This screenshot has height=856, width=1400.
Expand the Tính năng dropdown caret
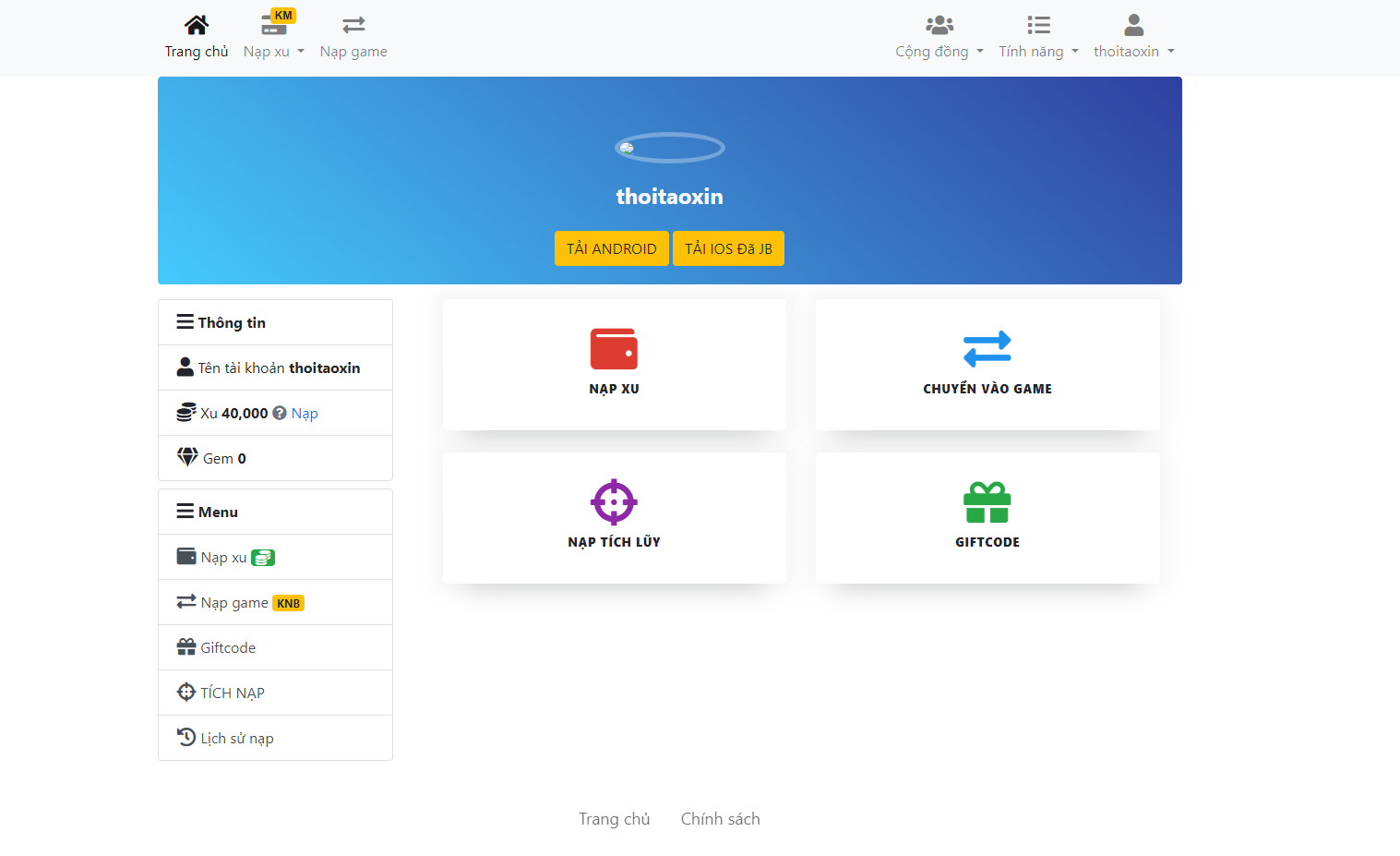coord(1075,52)
